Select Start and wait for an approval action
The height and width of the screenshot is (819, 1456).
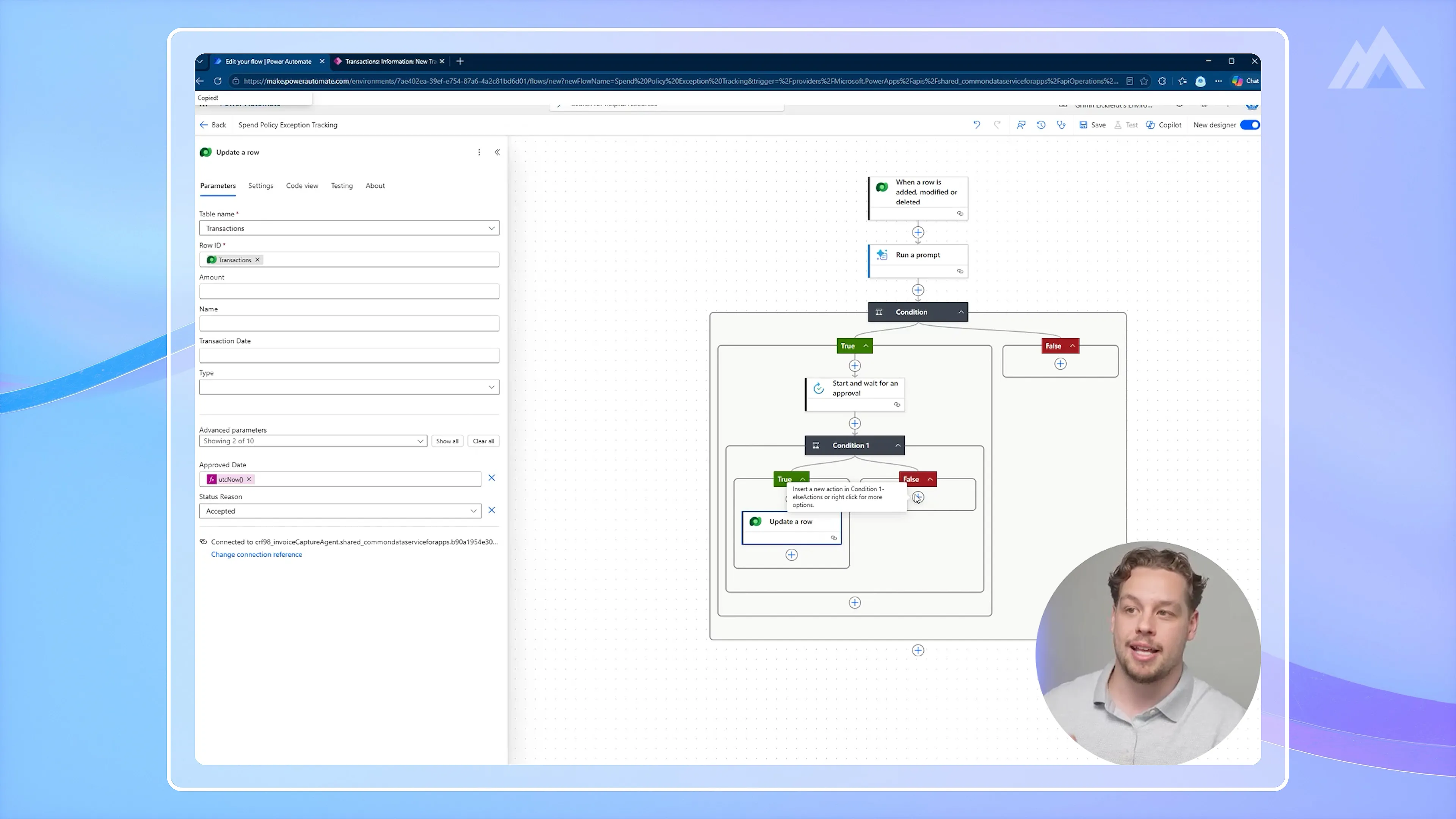855,394
